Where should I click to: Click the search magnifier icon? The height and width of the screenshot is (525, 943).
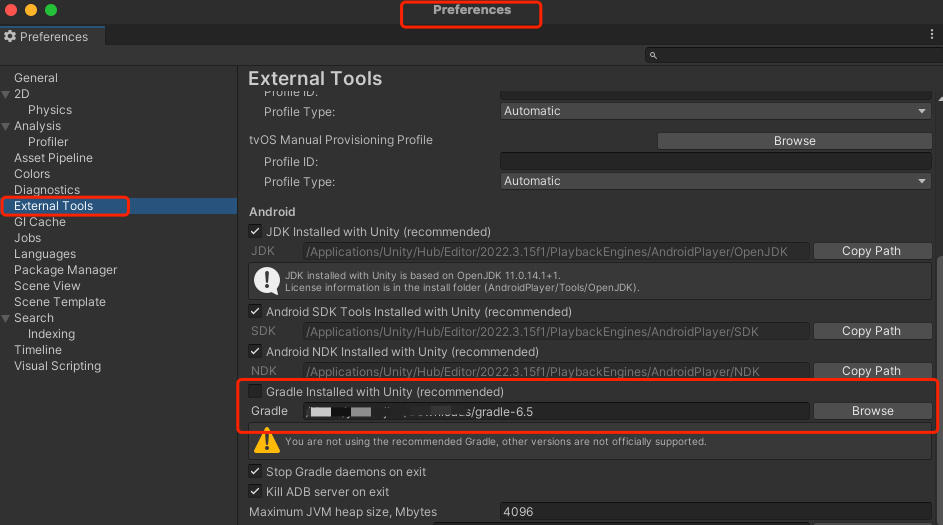(653, 55)
